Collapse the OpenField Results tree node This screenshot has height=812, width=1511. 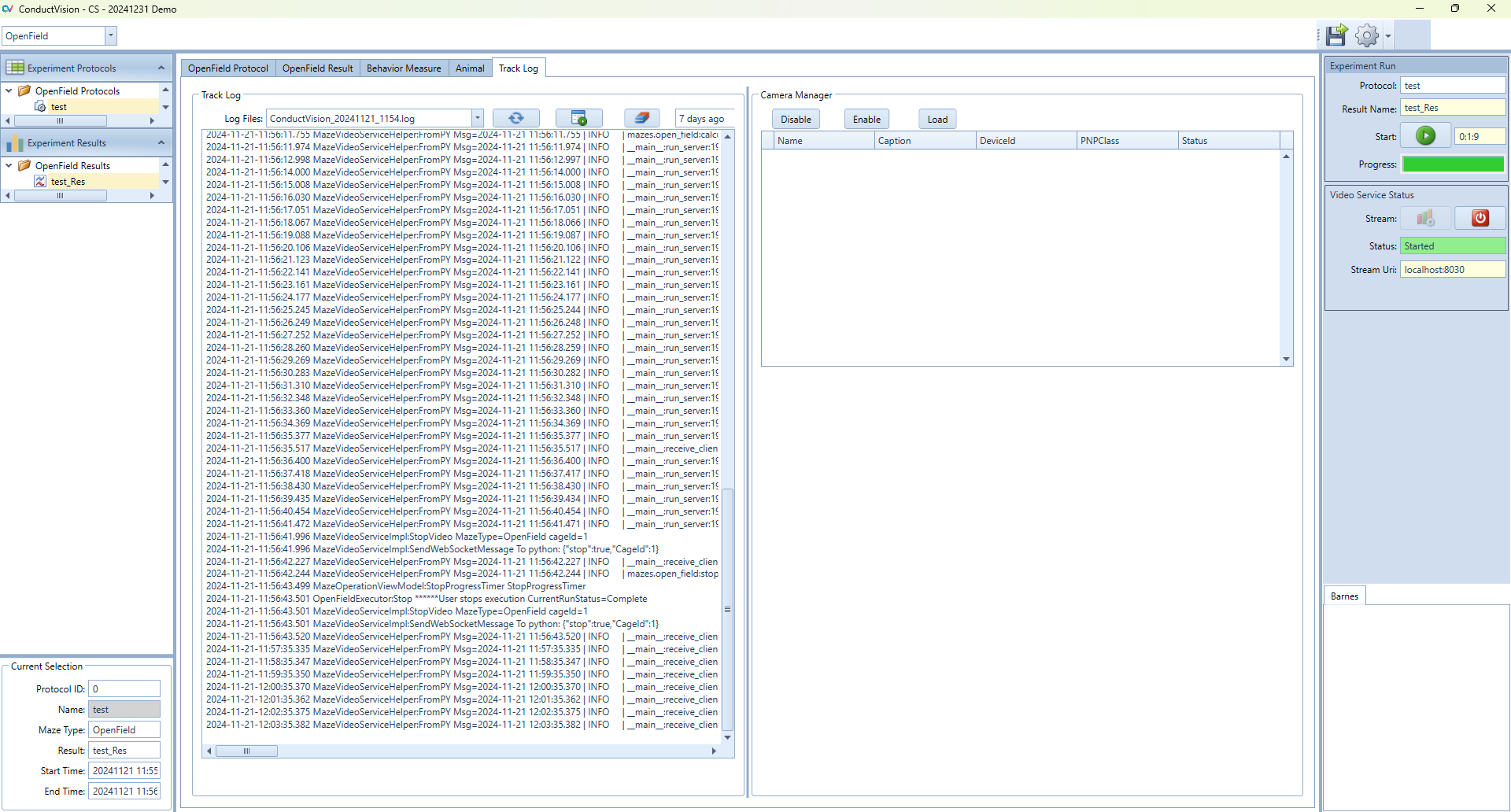[x=9, y=165]
